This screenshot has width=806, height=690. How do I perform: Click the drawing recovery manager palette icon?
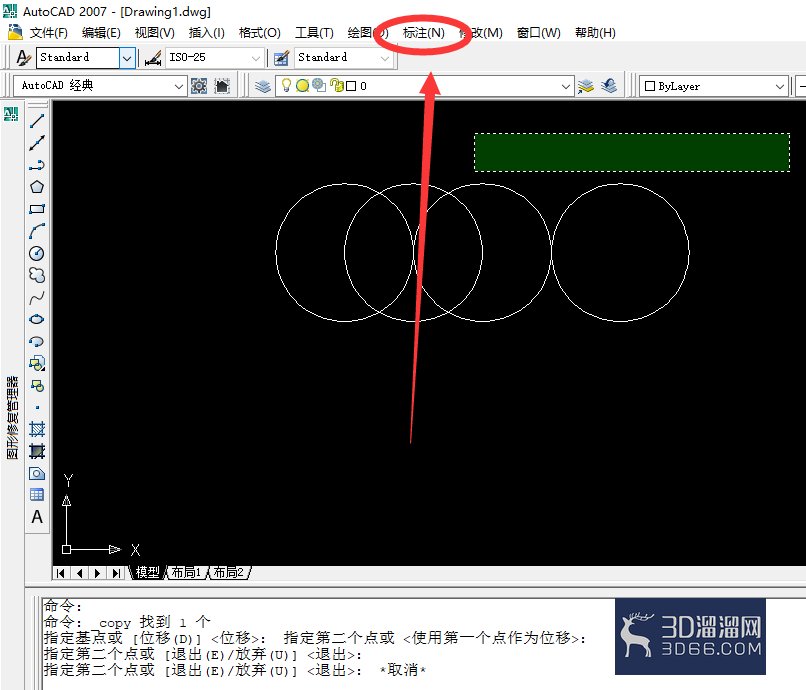click(x=11, y=113)
